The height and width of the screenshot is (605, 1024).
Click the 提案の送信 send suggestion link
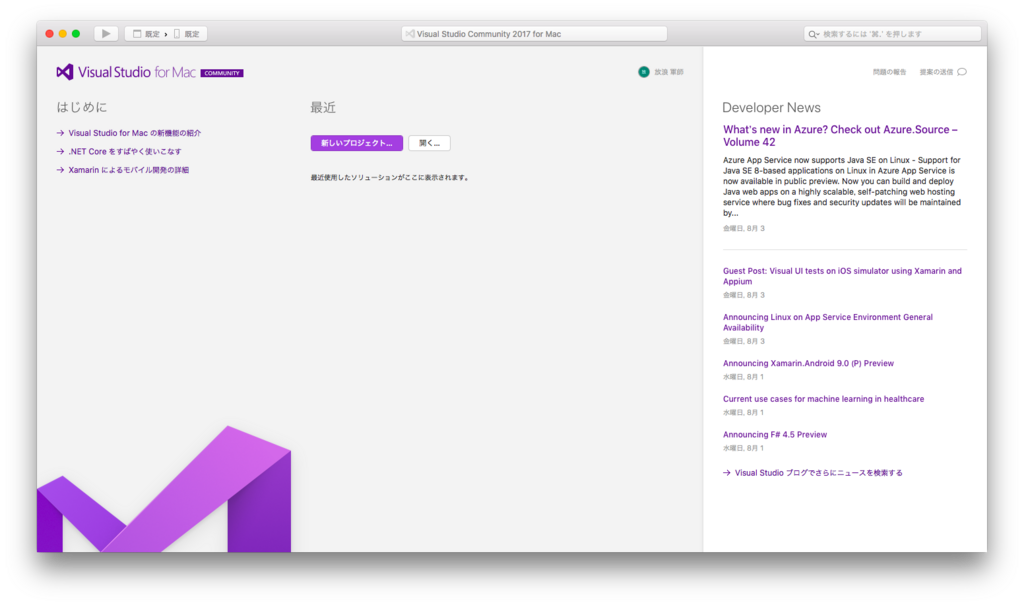pos(936,72)
